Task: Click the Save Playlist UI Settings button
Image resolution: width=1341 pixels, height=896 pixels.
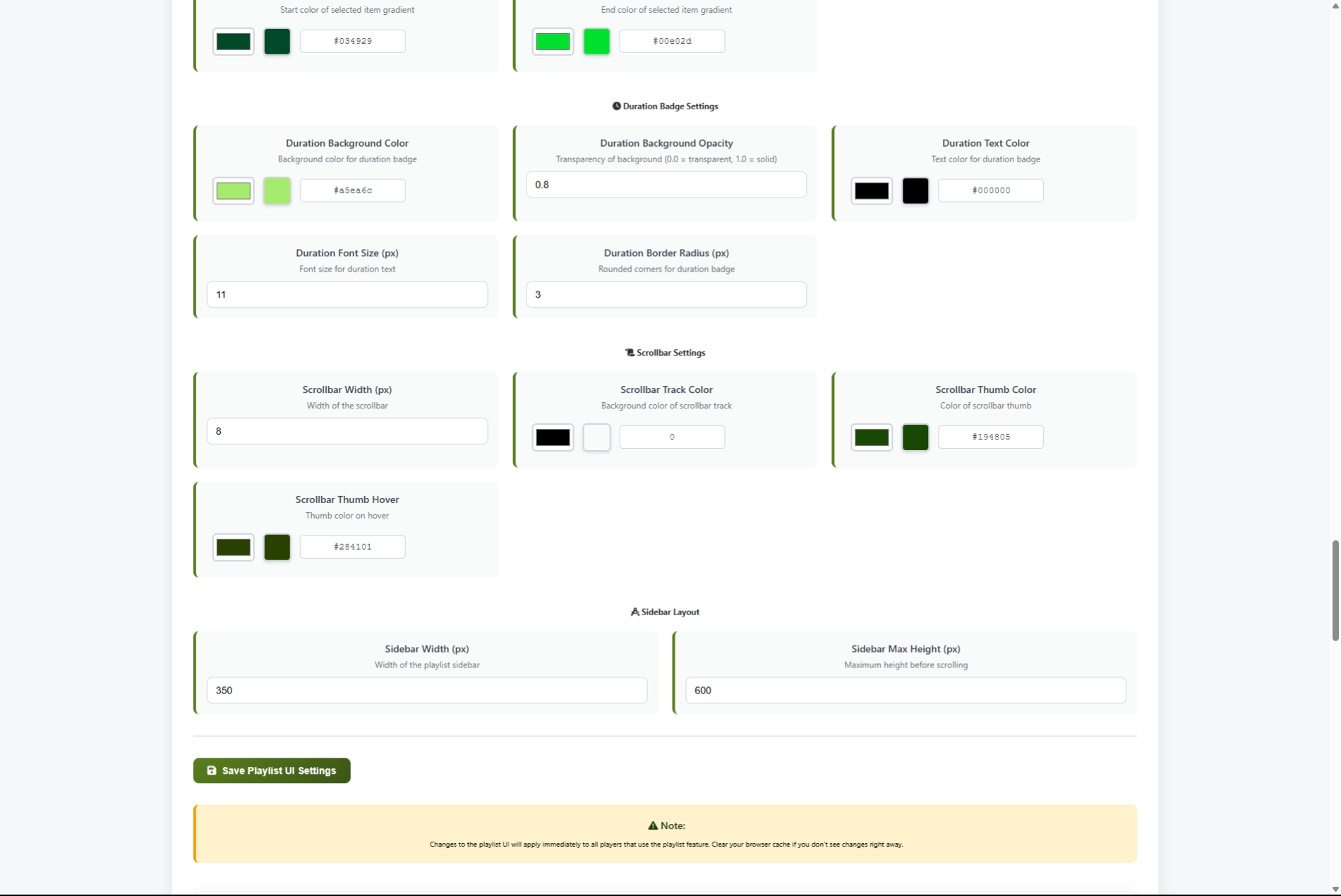Action: coord(272,770)
